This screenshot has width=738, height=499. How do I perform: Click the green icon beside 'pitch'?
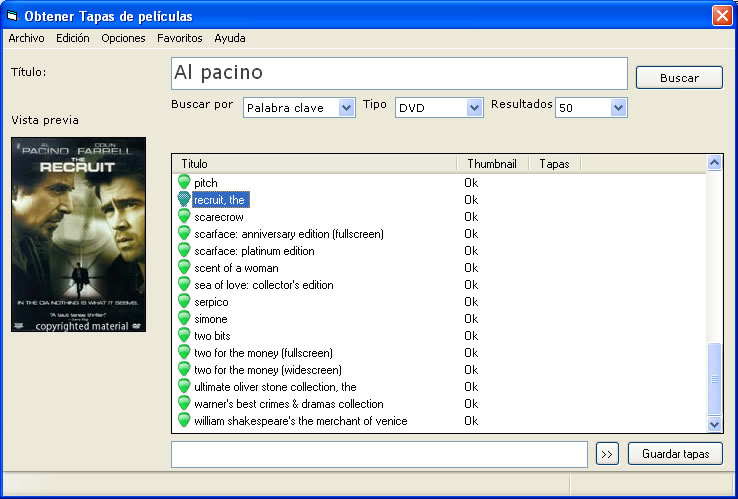(183, 183)
